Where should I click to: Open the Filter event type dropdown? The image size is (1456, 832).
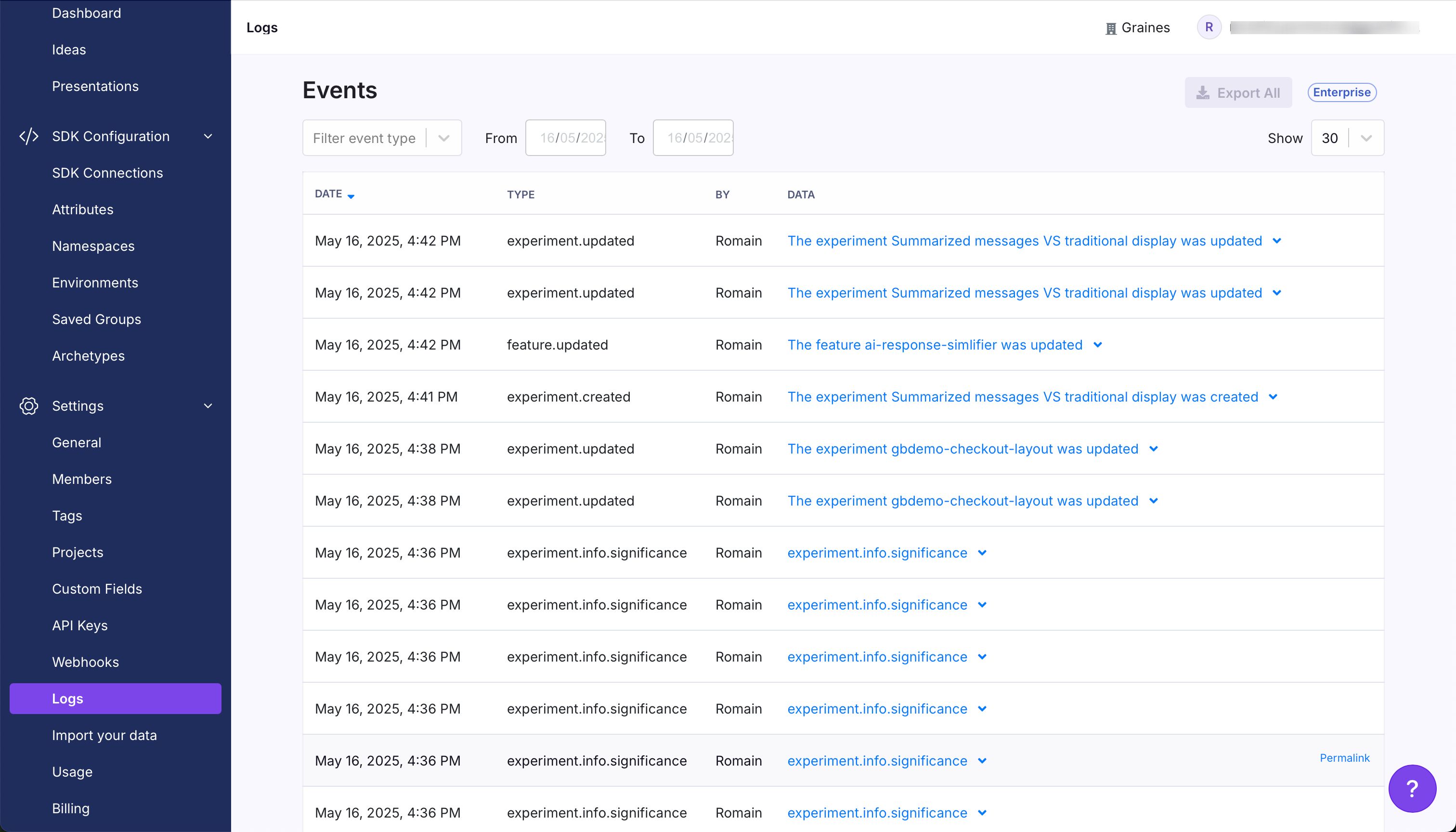pos(382,138)
